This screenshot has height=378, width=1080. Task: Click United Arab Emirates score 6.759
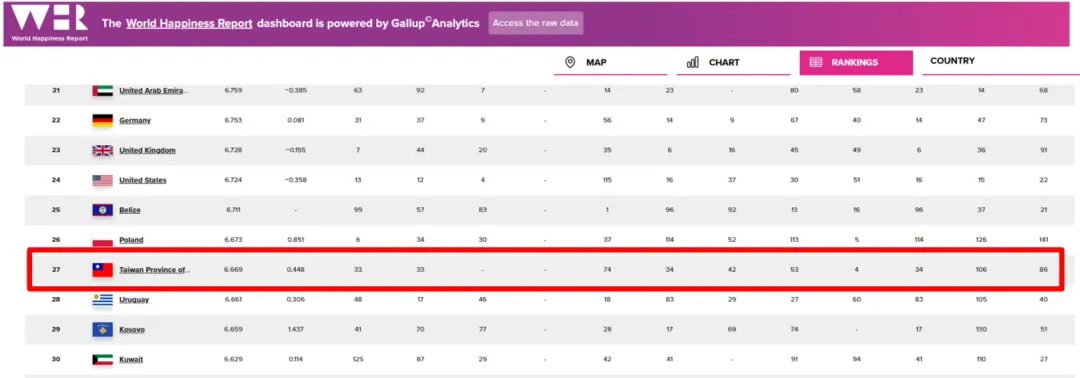[233, 90]
